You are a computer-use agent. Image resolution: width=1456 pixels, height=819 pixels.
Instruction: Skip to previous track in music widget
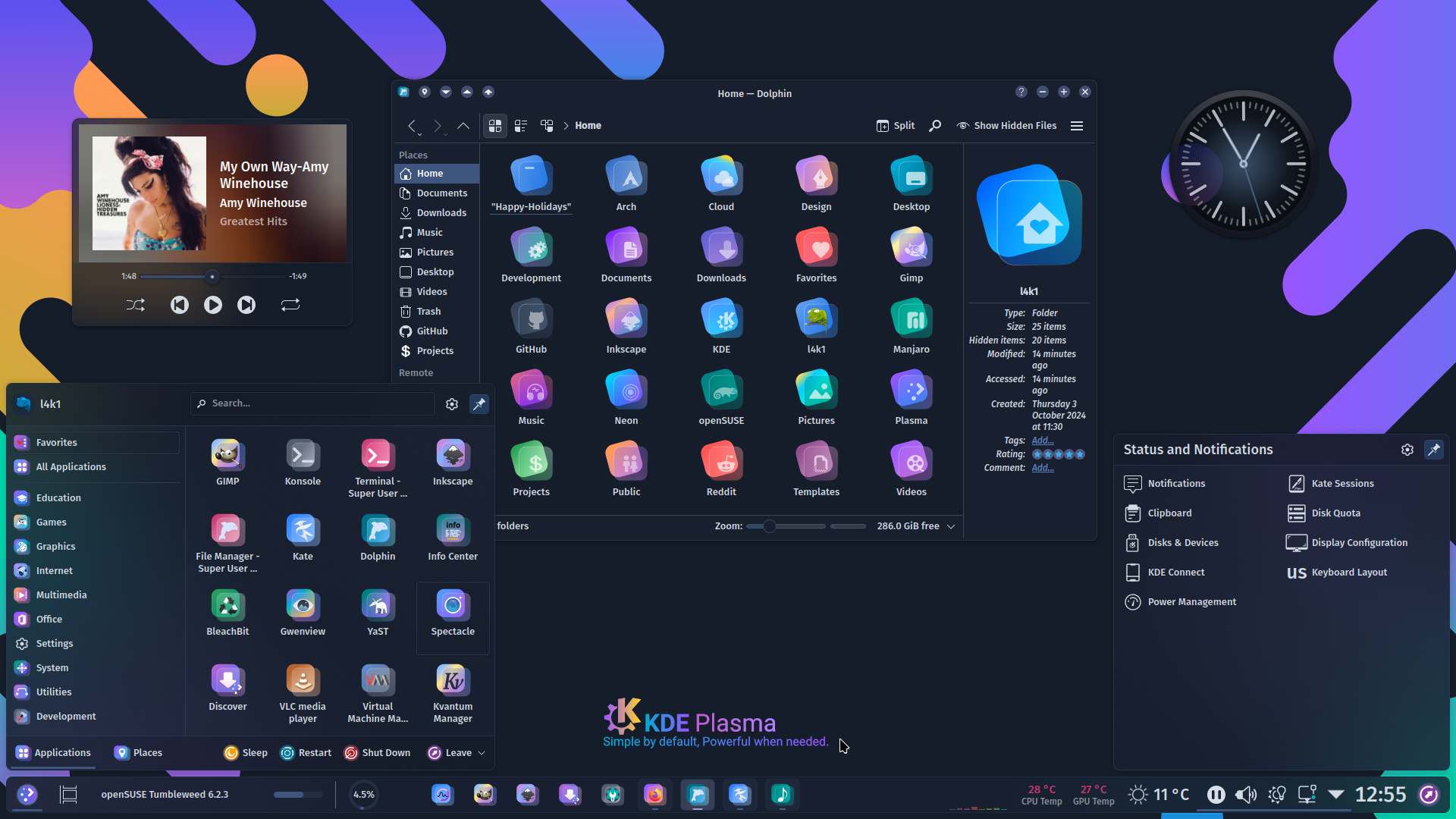tap(180, 305)
